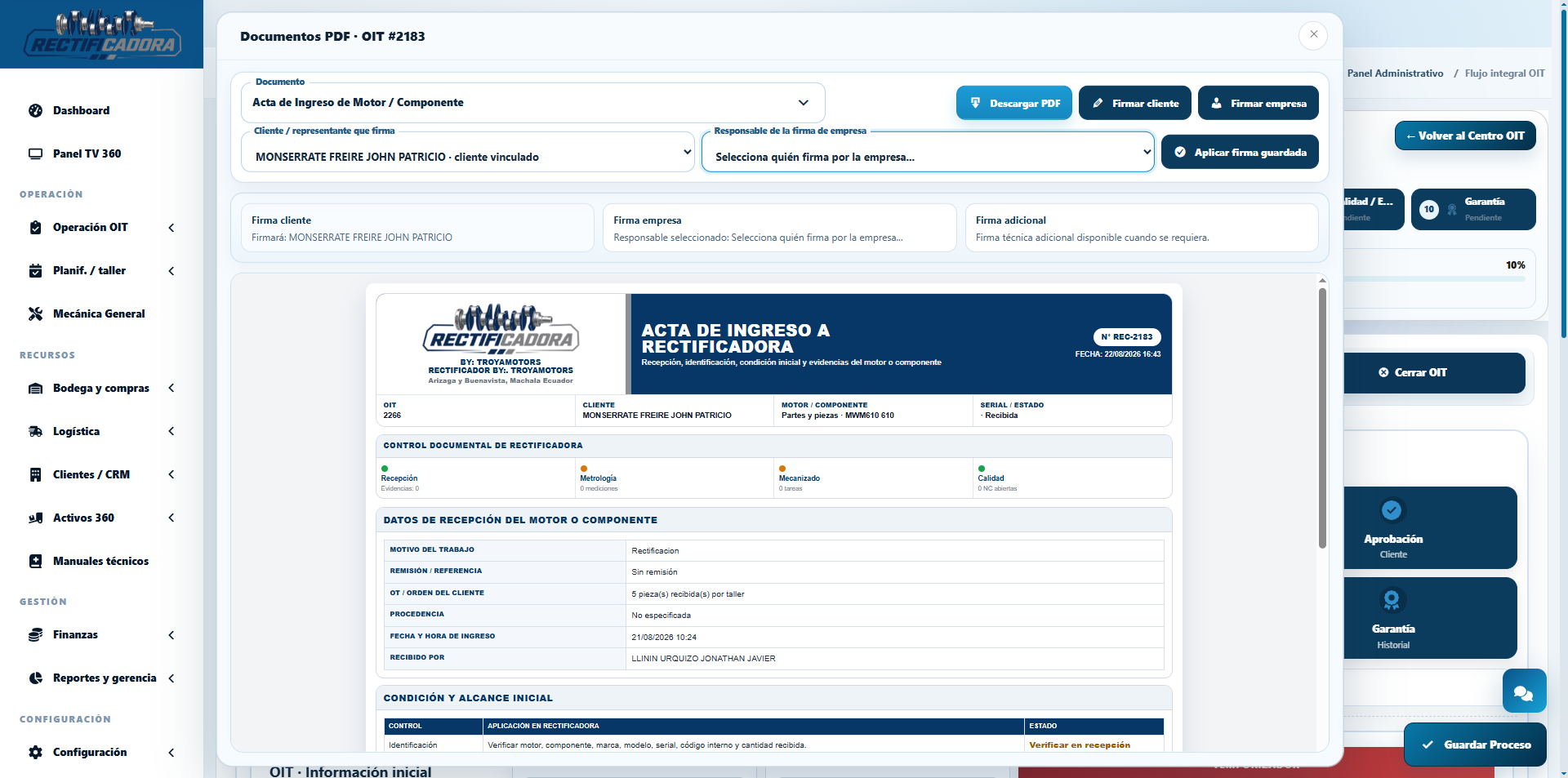Click the Garantía Historial ribbon icon

(1392, 601)
